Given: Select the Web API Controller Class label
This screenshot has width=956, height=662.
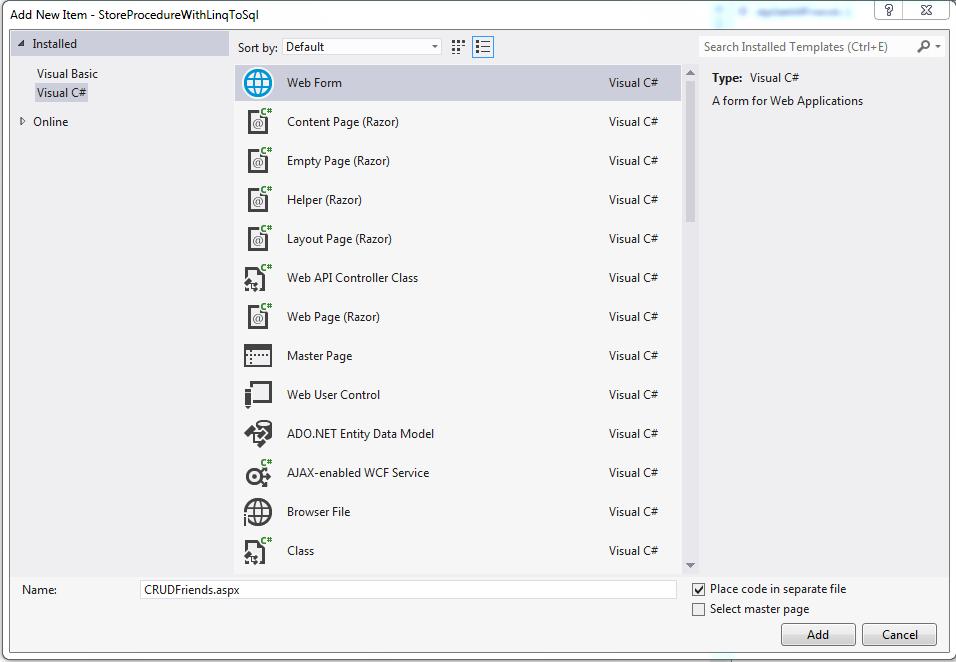Looking at the screenshot, I should point(352,278).
